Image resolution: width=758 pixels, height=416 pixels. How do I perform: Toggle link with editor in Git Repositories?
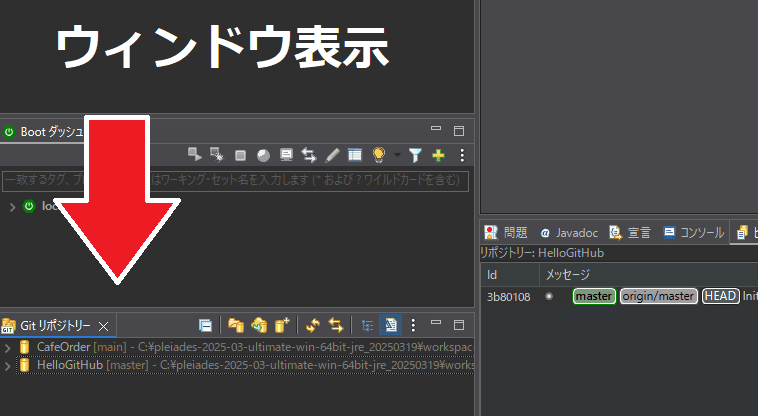pyautogui.click(x=336, y=325)
